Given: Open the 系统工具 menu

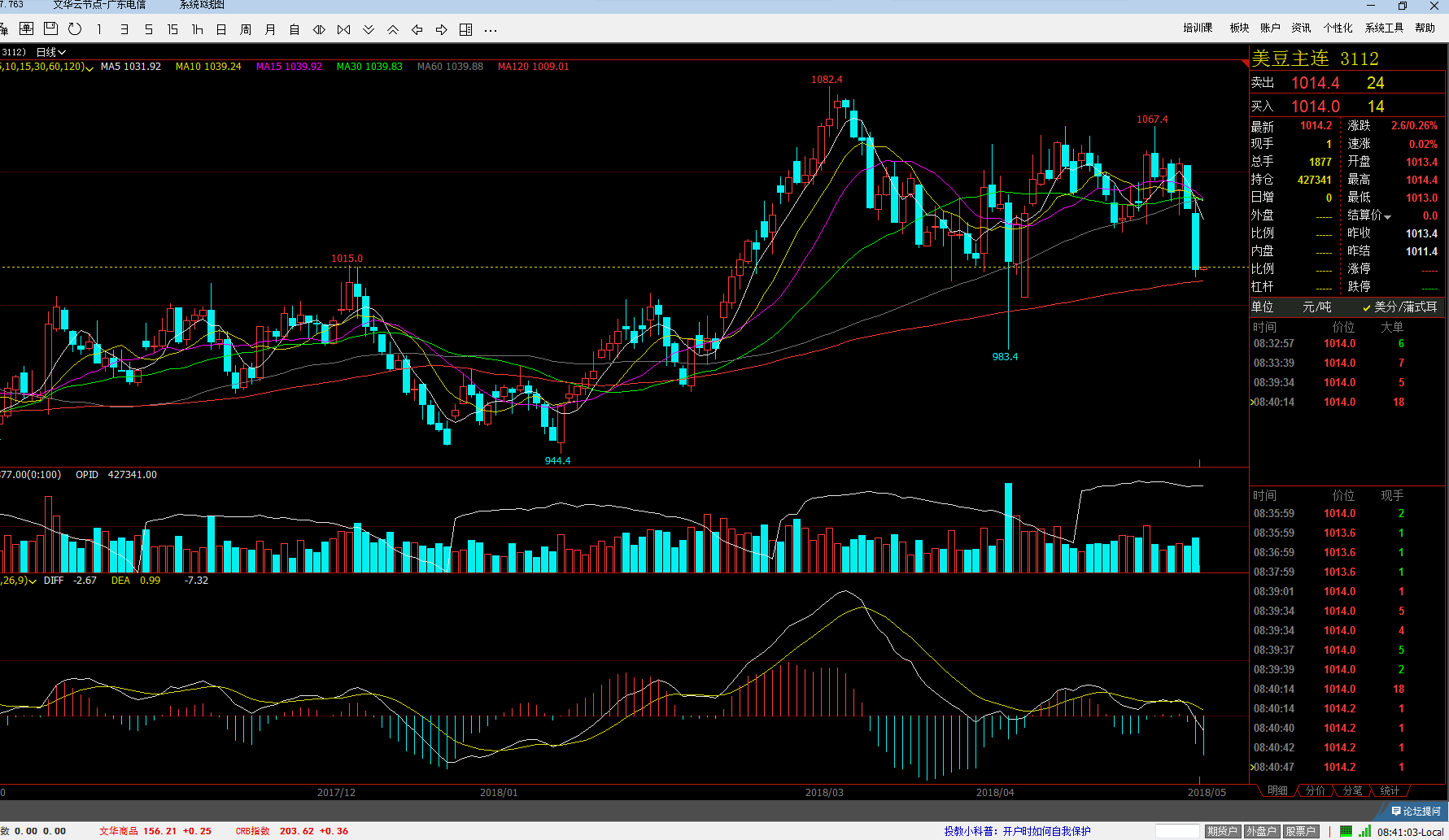Looking at the screenshot, I should click(x=1384, y=28).
